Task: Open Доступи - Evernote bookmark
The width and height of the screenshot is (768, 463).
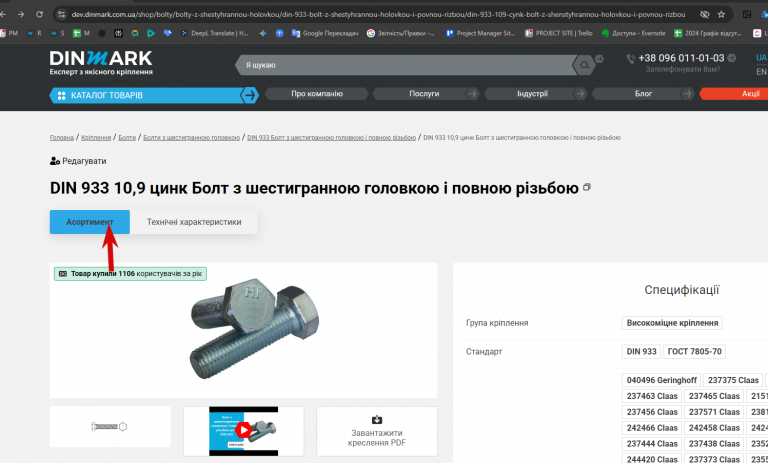Action: pos(634,33)
